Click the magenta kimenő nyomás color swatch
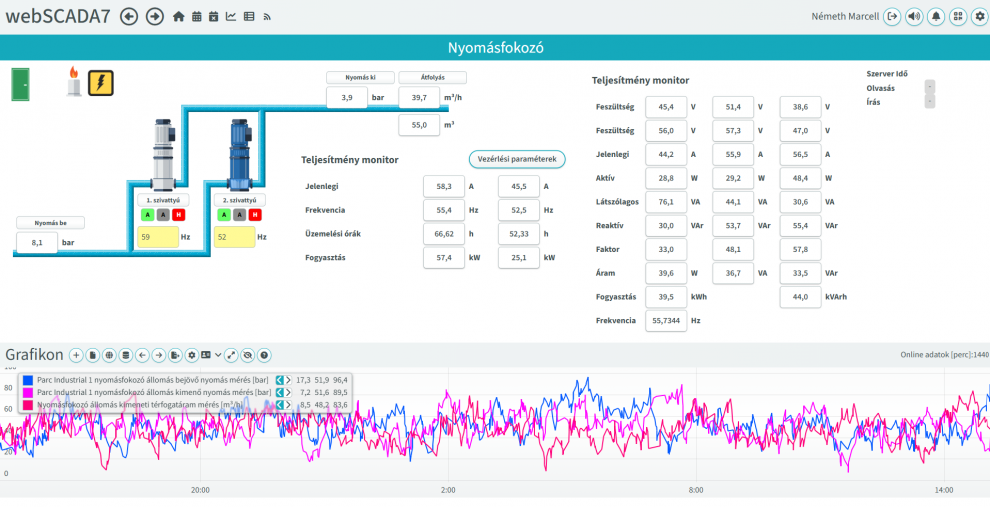Screen dimensions: 990x507 coord(28,392)
